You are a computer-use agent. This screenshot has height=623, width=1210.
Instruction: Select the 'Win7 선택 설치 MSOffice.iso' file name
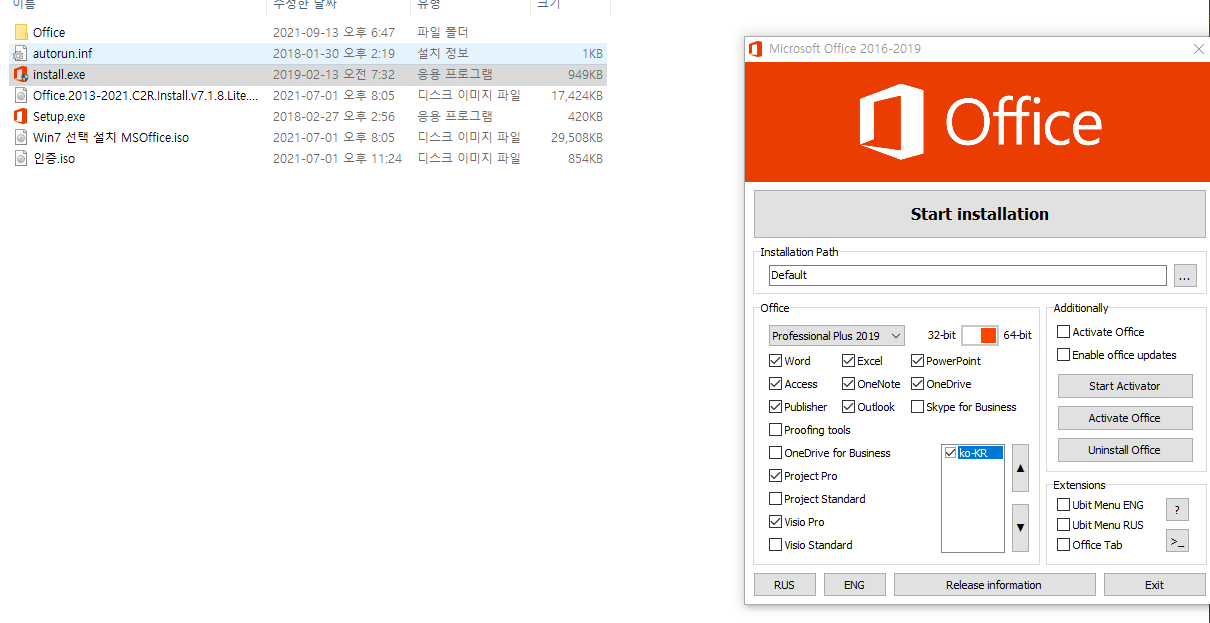point(111,137)
